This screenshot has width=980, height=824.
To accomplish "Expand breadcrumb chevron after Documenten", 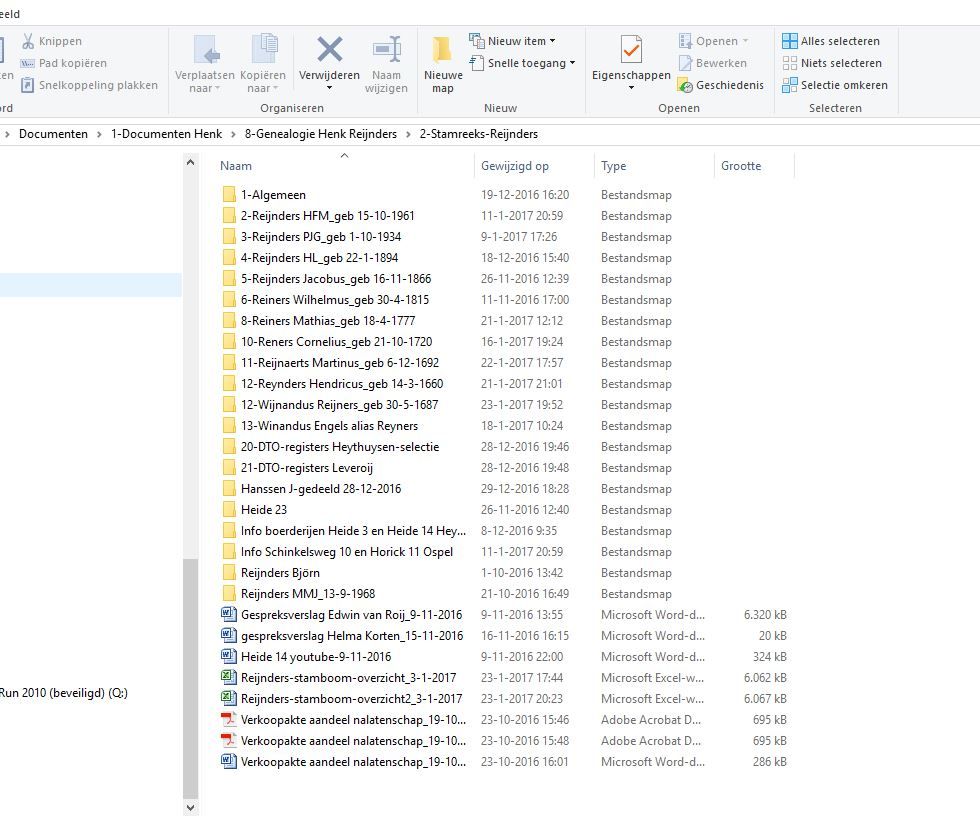I will click(x=99, y=134).
